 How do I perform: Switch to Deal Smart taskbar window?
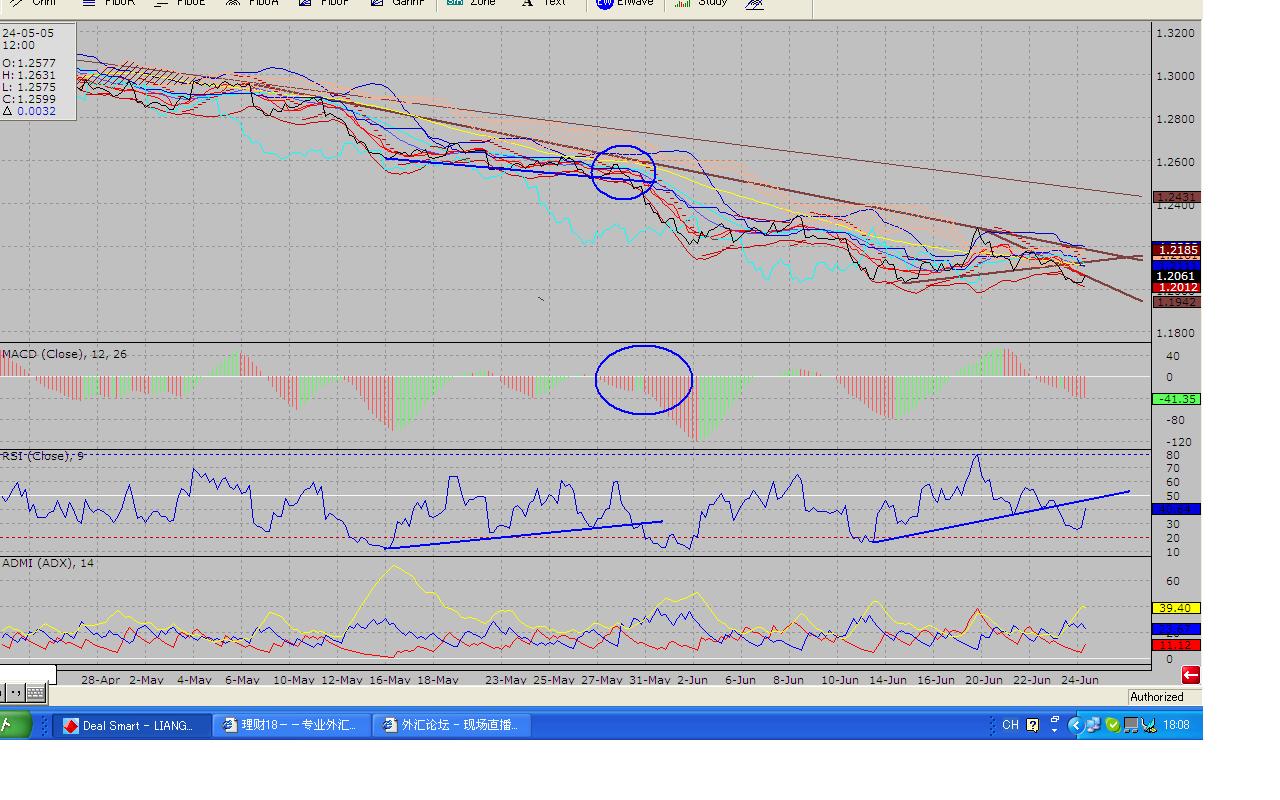click(132, 726)
